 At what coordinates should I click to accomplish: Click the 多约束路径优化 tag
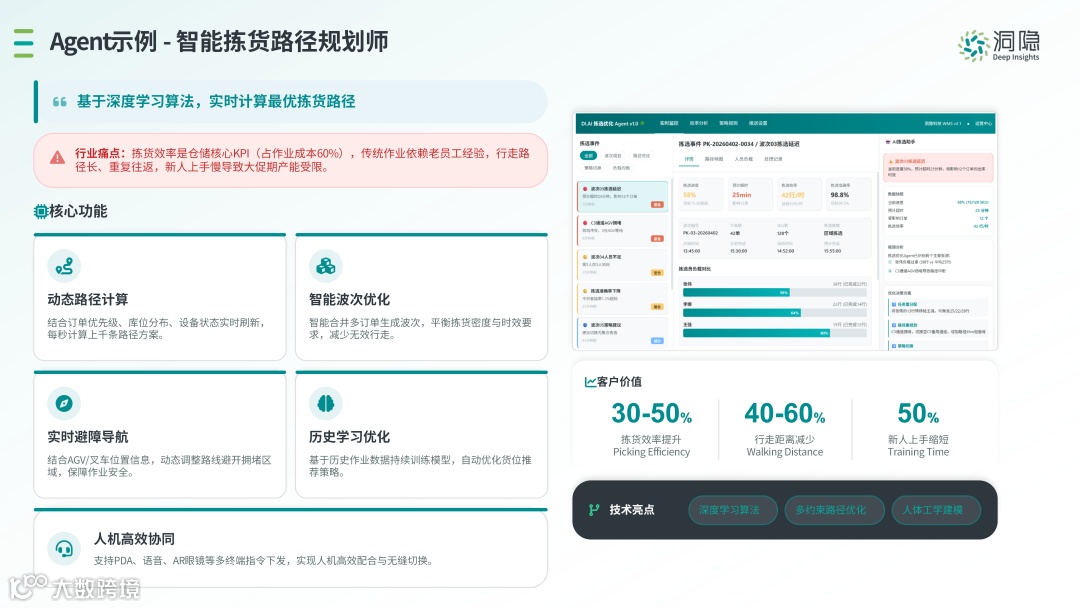(834, 510)
